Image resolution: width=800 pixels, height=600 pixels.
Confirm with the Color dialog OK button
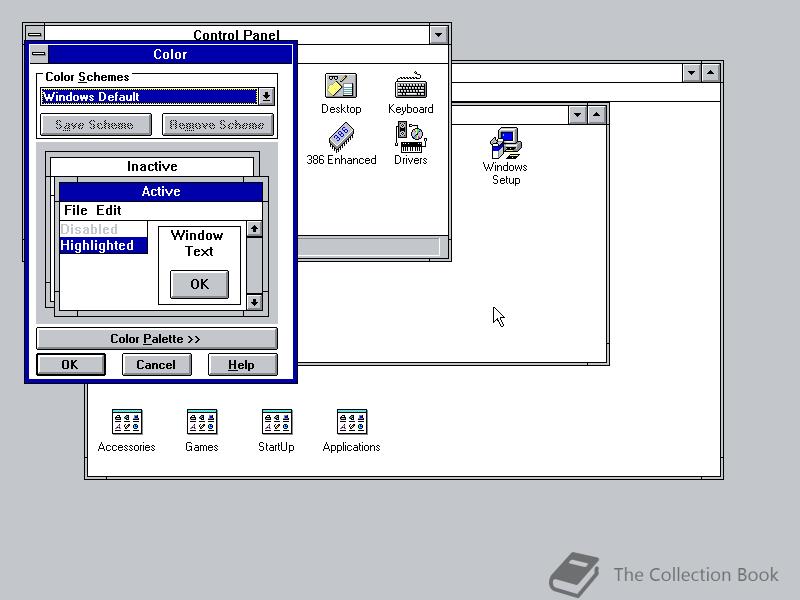point(71,365)
